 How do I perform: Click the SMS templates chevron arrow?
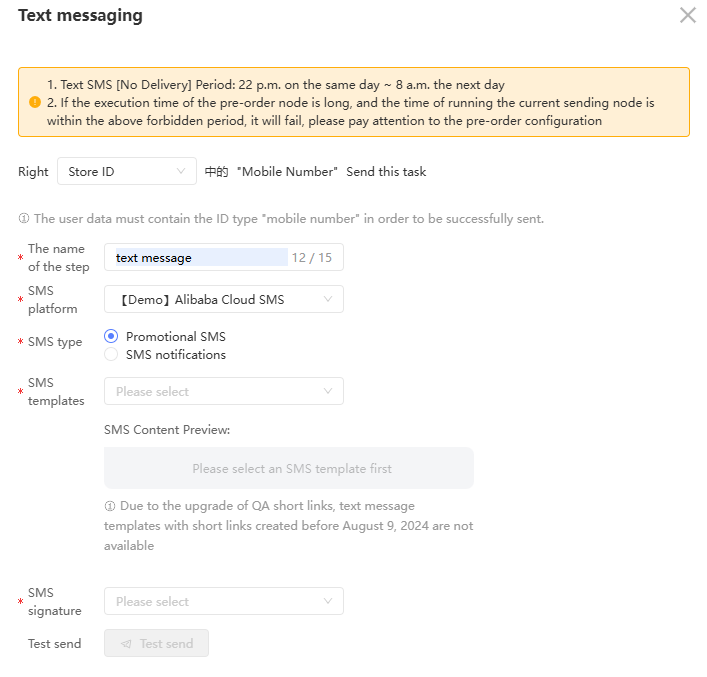point(328,391)
